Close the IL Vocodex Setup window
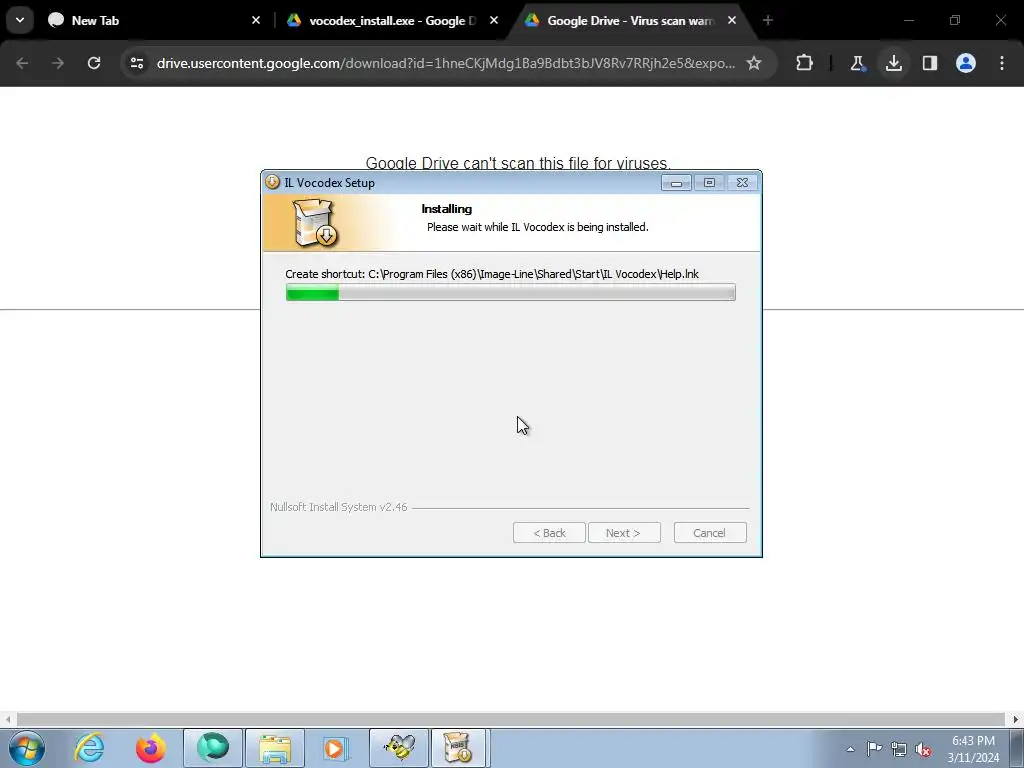 pos(743,183)
